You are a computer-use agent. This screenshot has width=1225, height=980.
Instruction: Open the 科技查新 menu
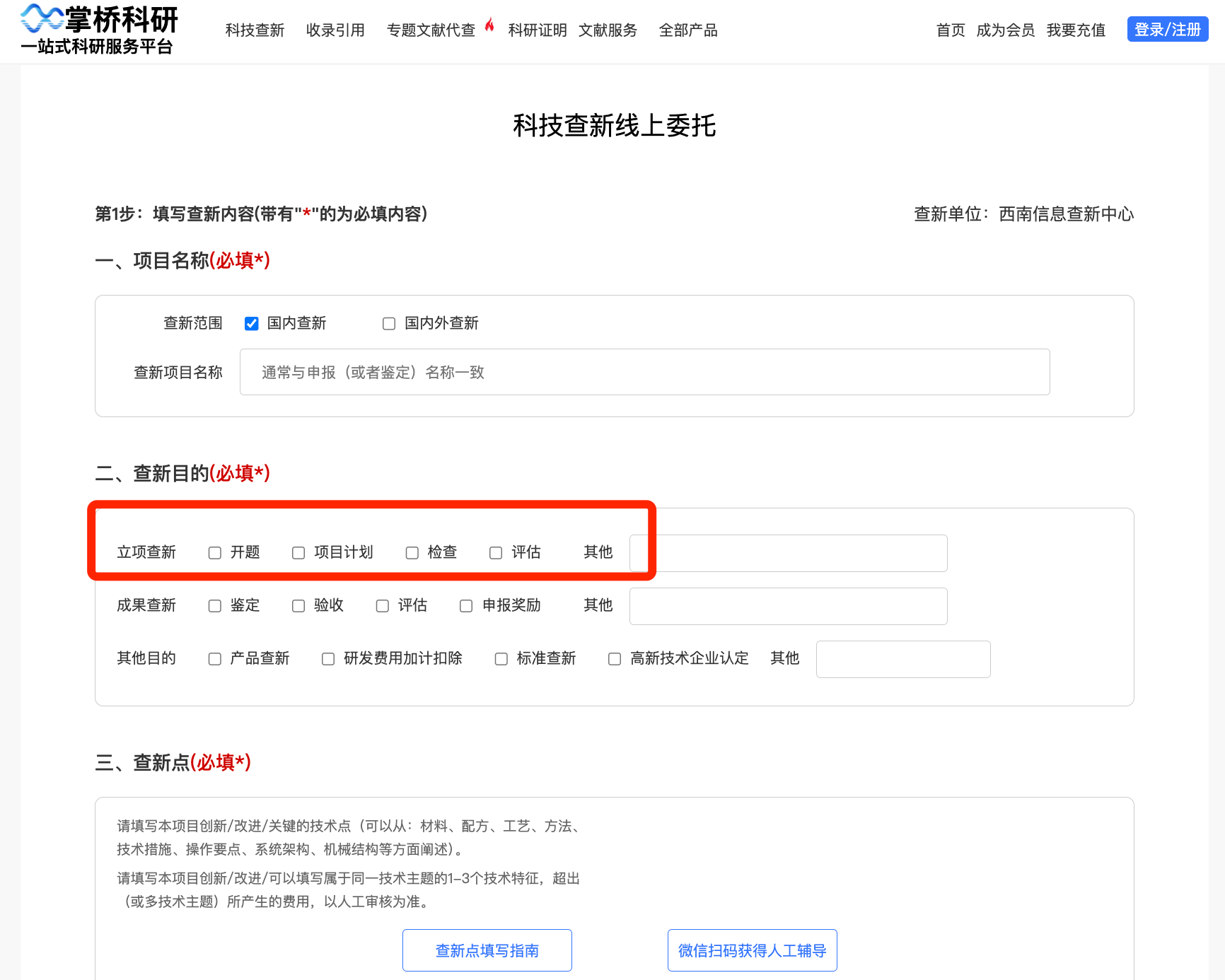[255, 30]
